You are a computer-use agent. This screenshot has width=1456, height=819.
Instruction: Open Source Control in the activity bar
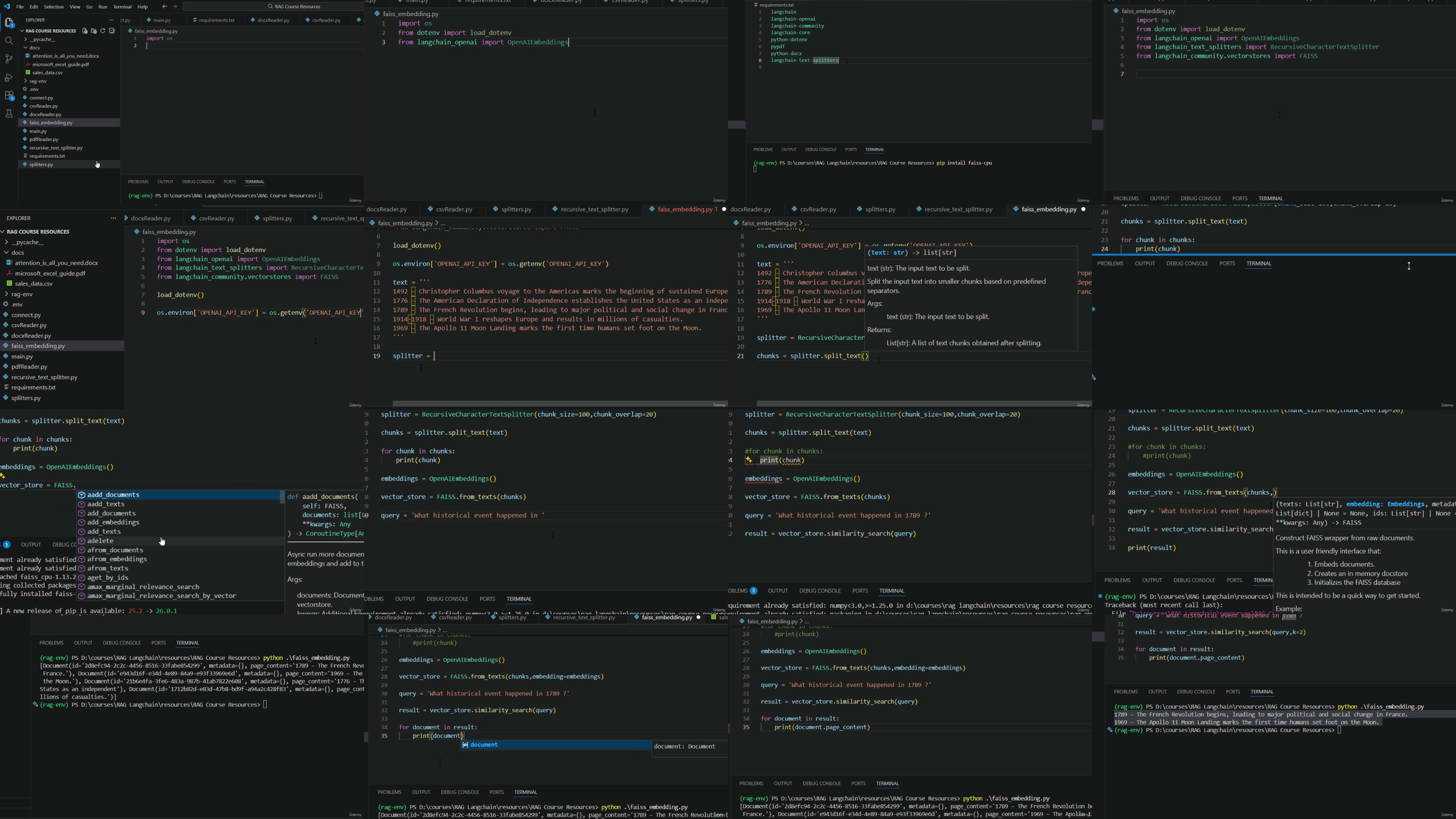pyautogui.click(x=9, y=59)
